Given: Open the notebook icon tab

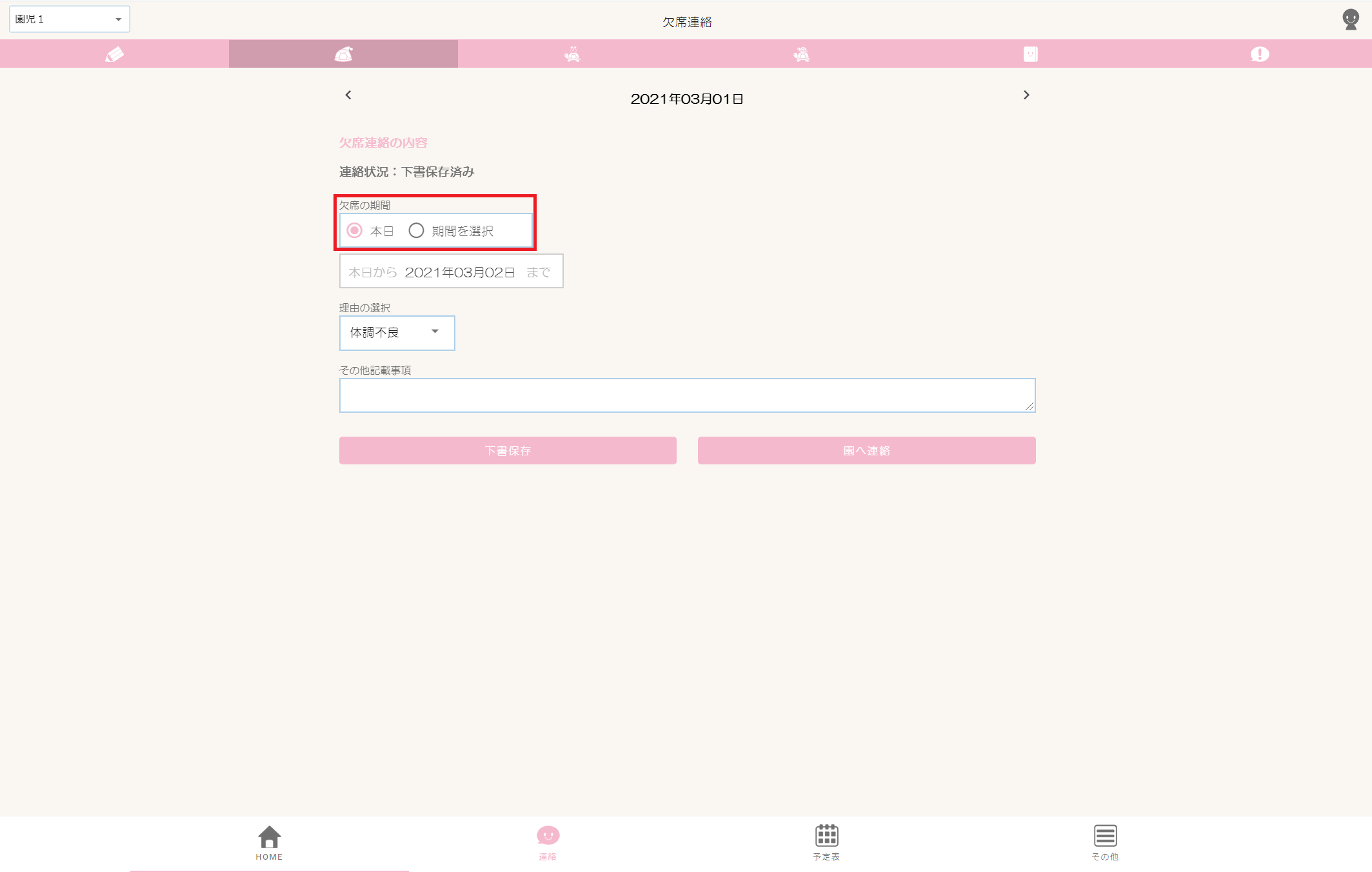Looking at the screenshot, I should (1030, 54).
